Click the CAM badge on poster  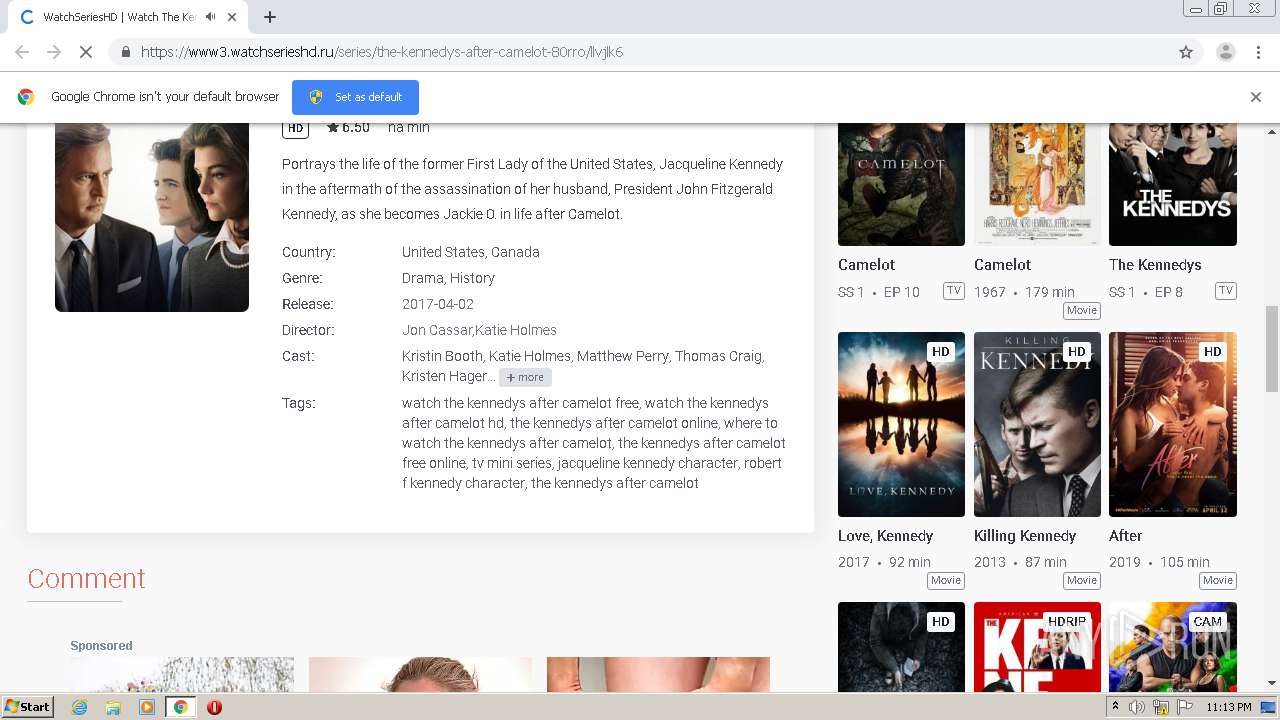[x=1207, y=621]
